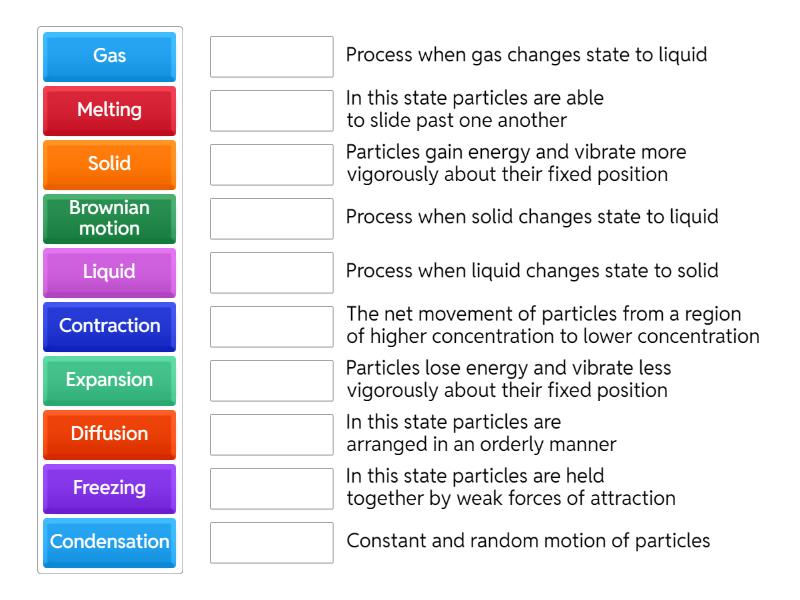Select the box beside 'slide past one another'
800x600 pixels.
point(271,110)
